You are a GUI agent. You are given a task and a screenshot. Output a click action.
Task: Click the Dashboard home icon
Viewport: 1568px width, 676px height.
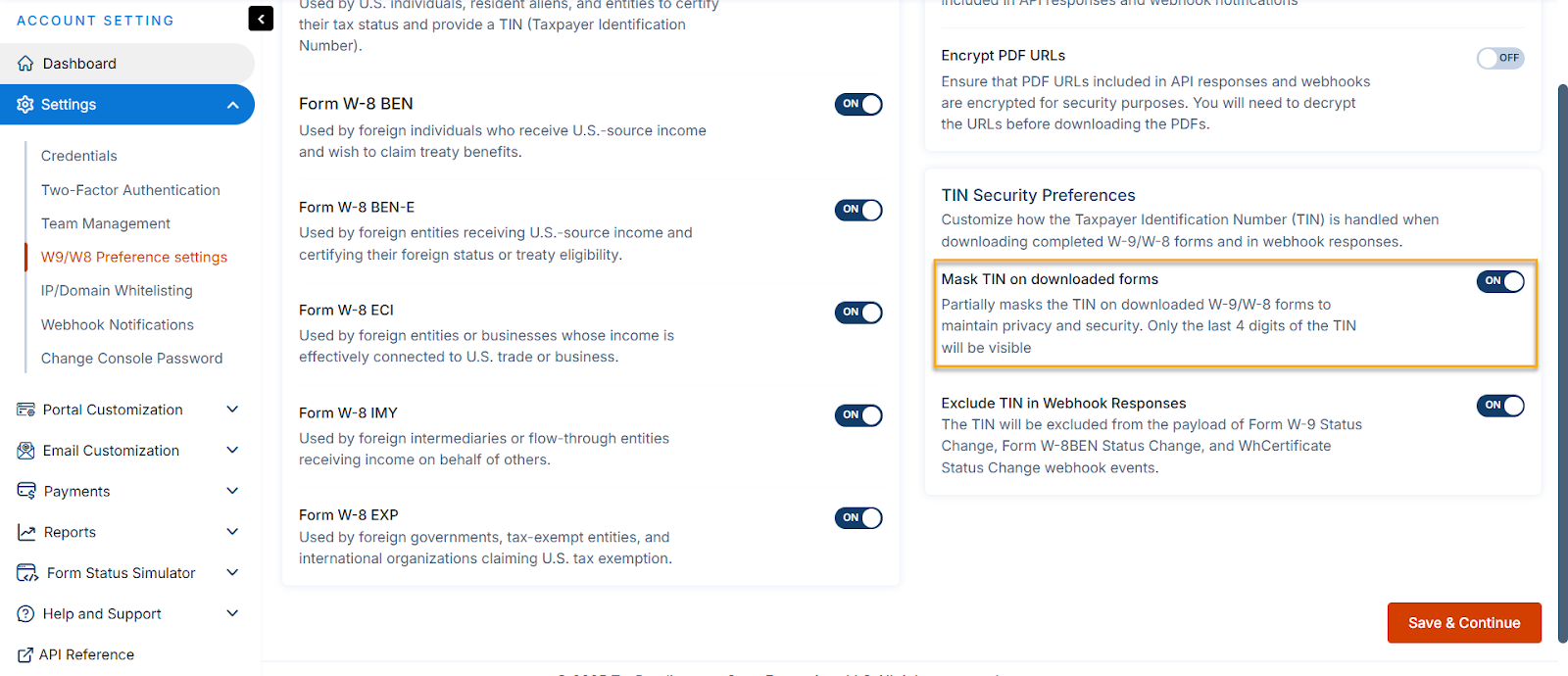25,64
